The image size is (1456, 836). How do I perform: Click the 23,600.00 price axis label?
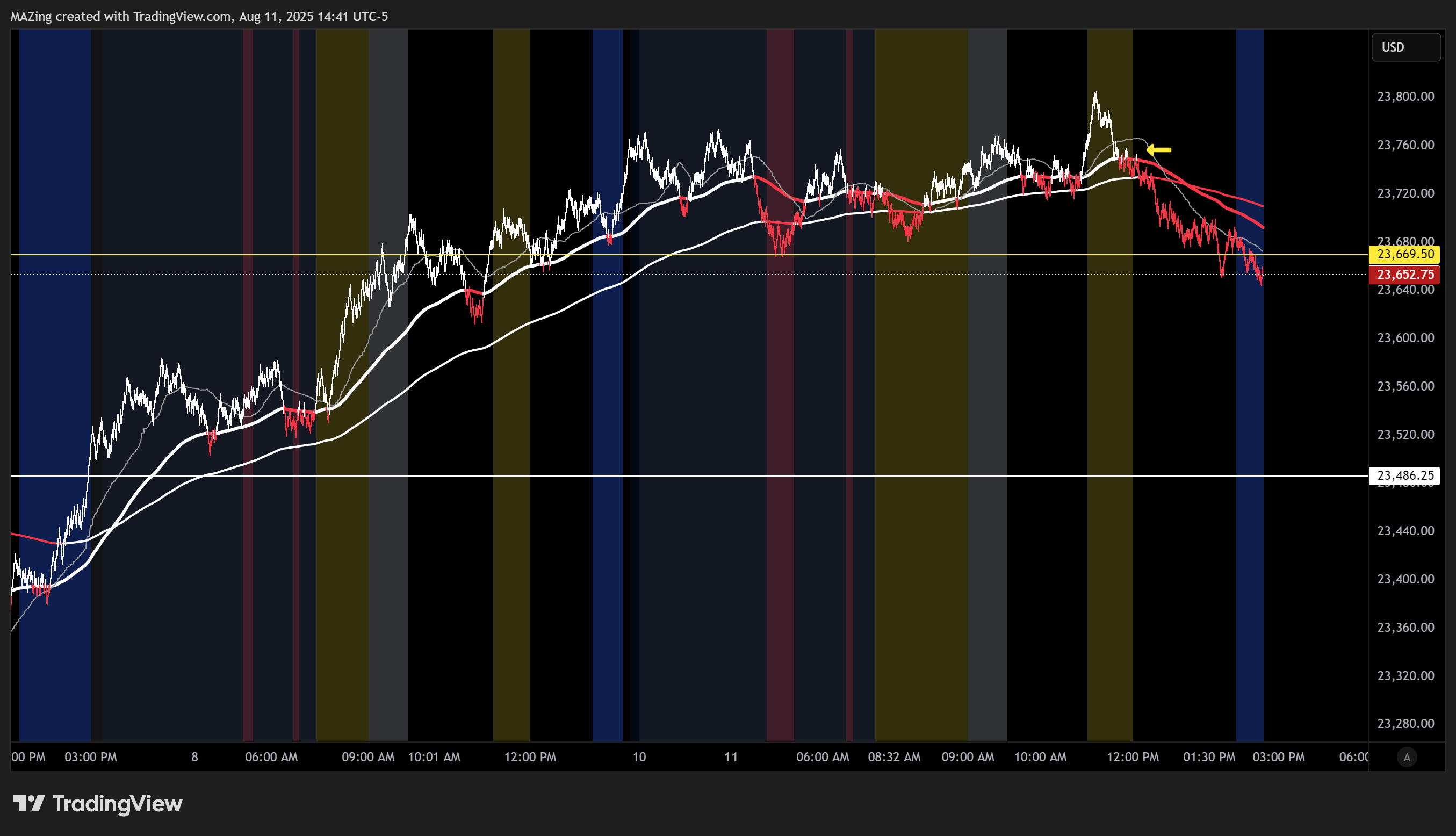tap(1405, 337)
